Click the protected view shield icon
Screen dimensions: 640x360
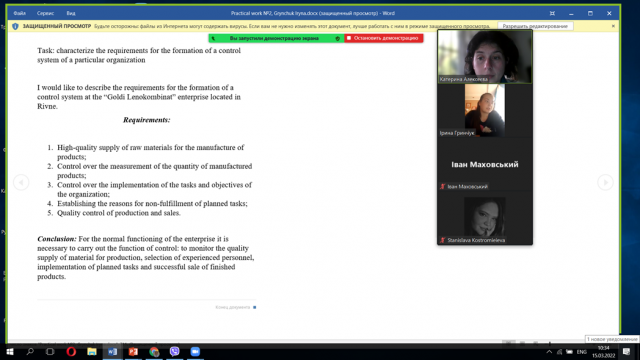(15, 26)
